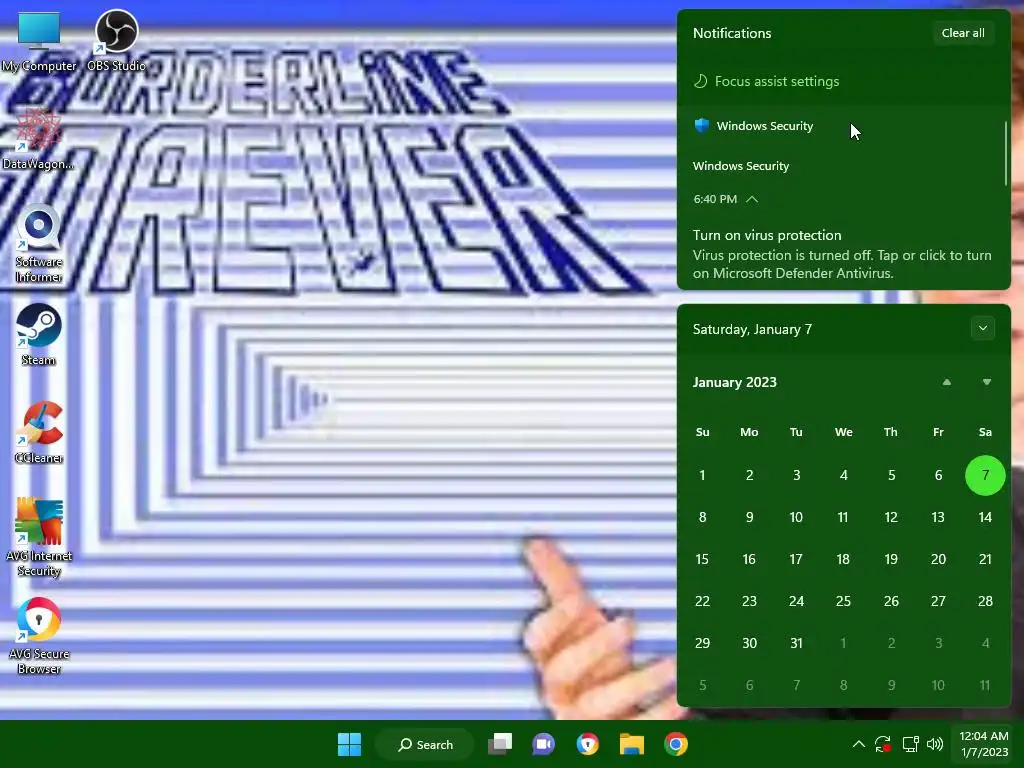The image size is (1024, 768).
Task: Click the notifications panel scrollbar
Action: click(x=1006, y=153)
